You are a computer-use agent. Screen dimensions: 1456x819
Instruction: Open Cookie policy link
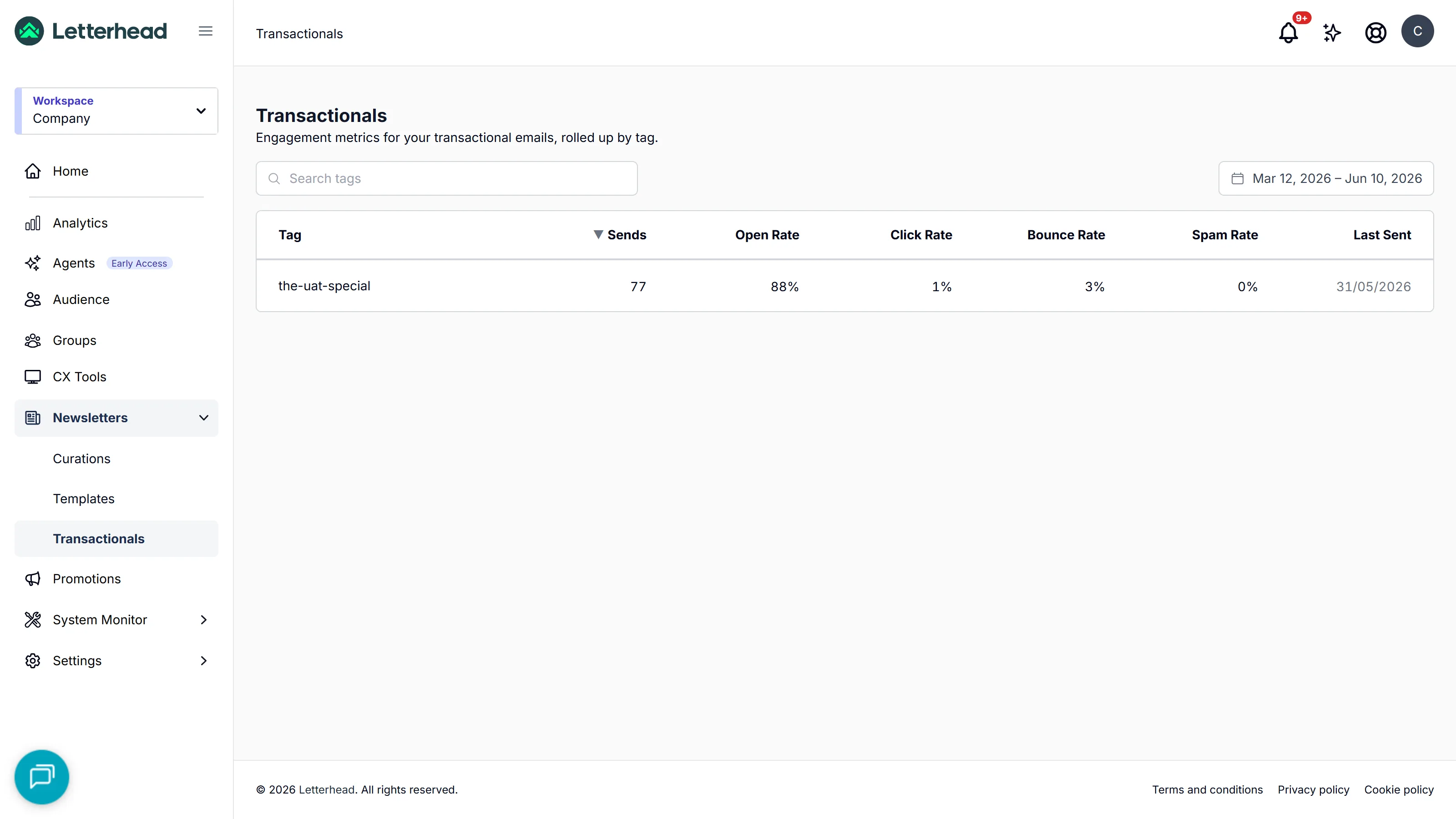1399,790
